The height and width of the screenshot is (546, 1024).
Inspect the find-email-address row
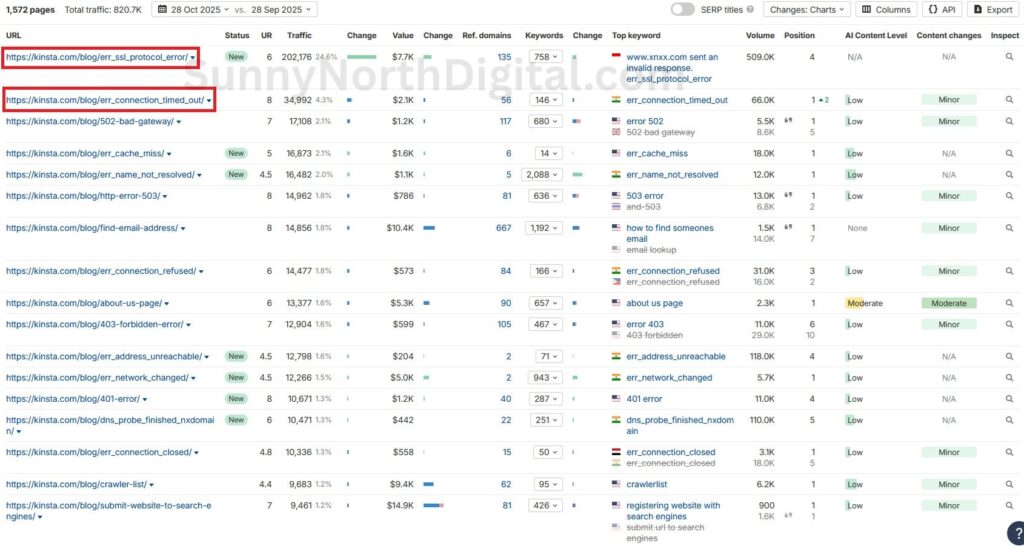pyautogui.click(x=1009, y=228)
